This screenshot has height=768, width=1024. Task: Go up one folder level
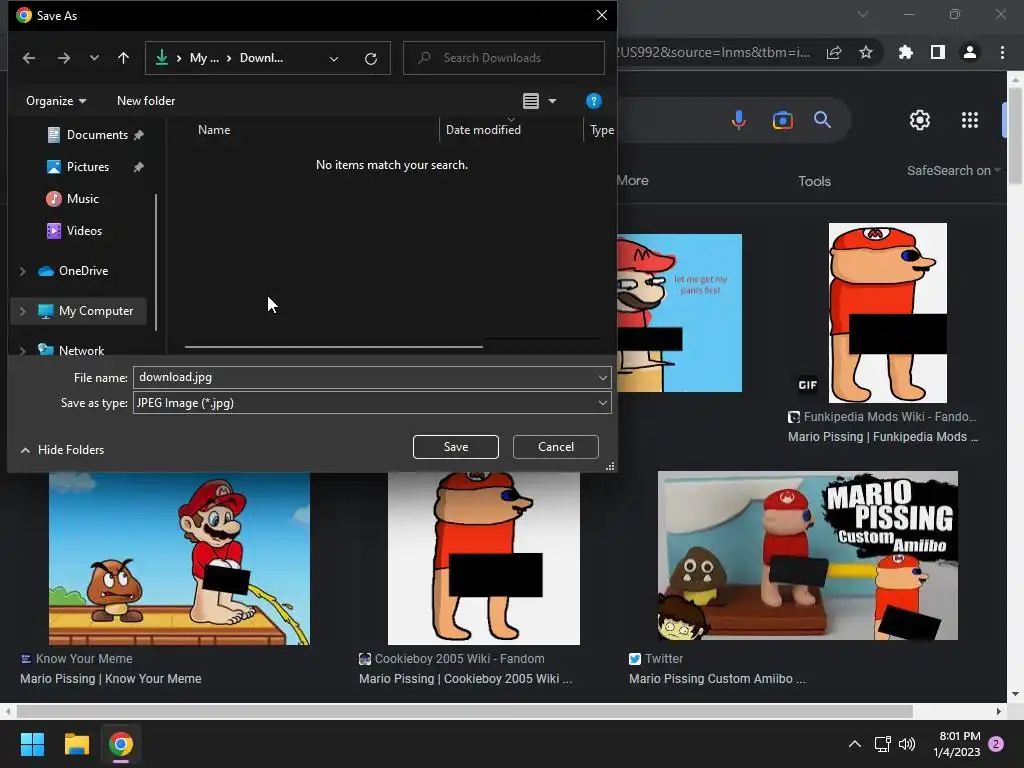point(123,58)
